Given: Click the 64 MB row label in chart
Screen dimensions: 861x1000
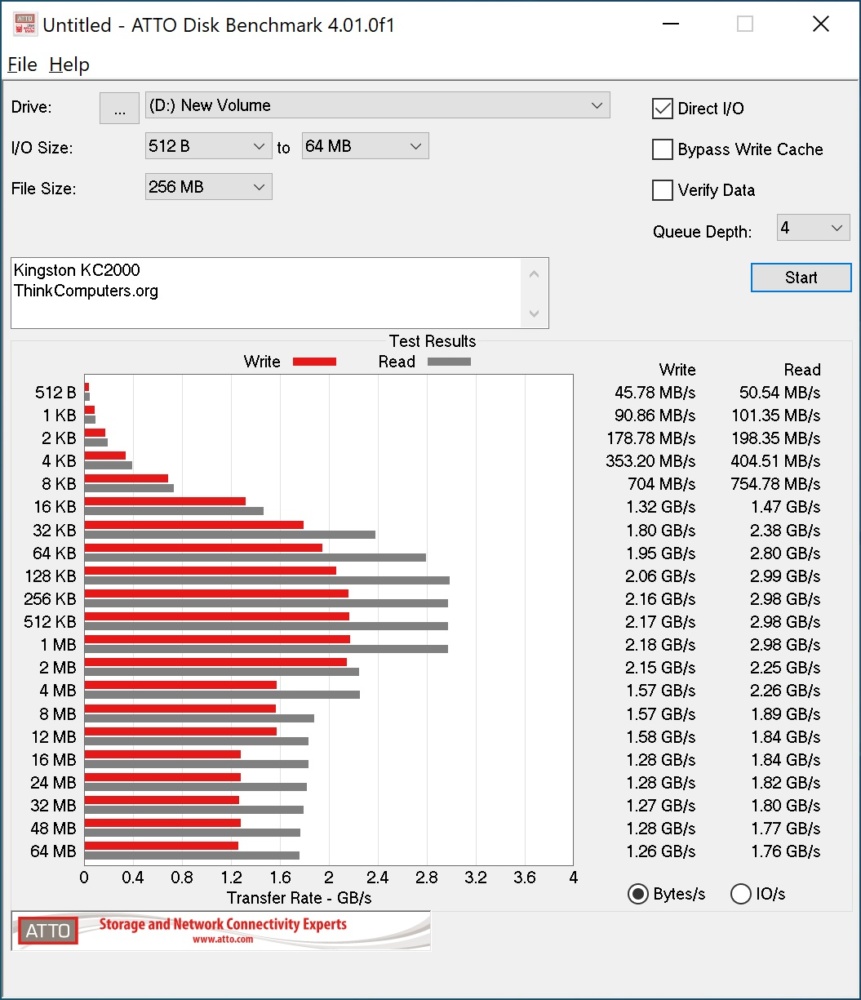Looking at the screenshot, I should click(x=53, y=851).
